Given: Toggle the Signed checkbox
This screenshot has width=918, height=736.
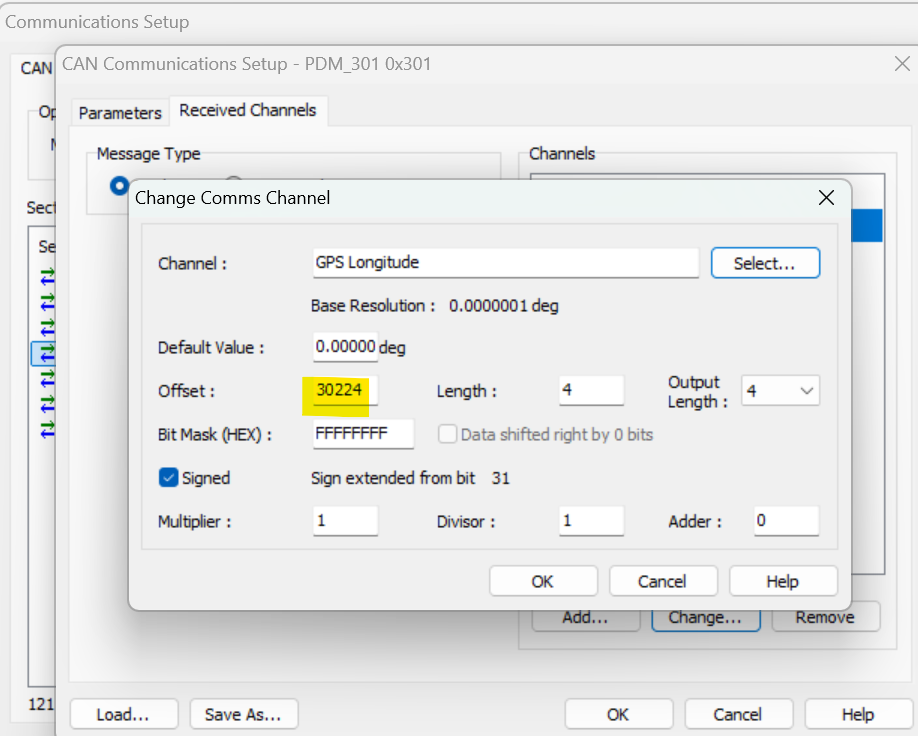Looking at the screenshot, I should pyautogui.click(x=169, y=478).
